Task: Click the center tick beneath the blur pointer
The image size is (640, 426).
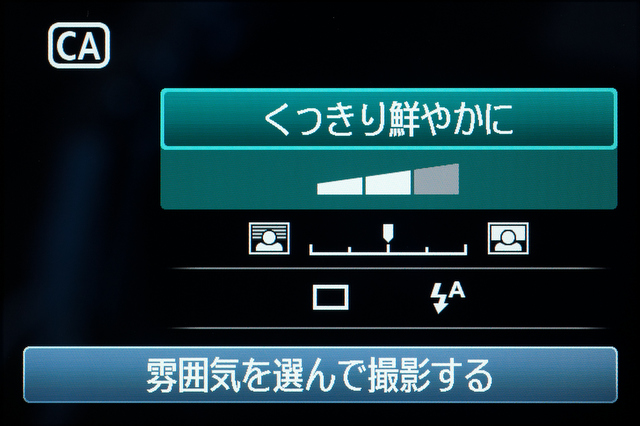Action: [x=388, y=246]
